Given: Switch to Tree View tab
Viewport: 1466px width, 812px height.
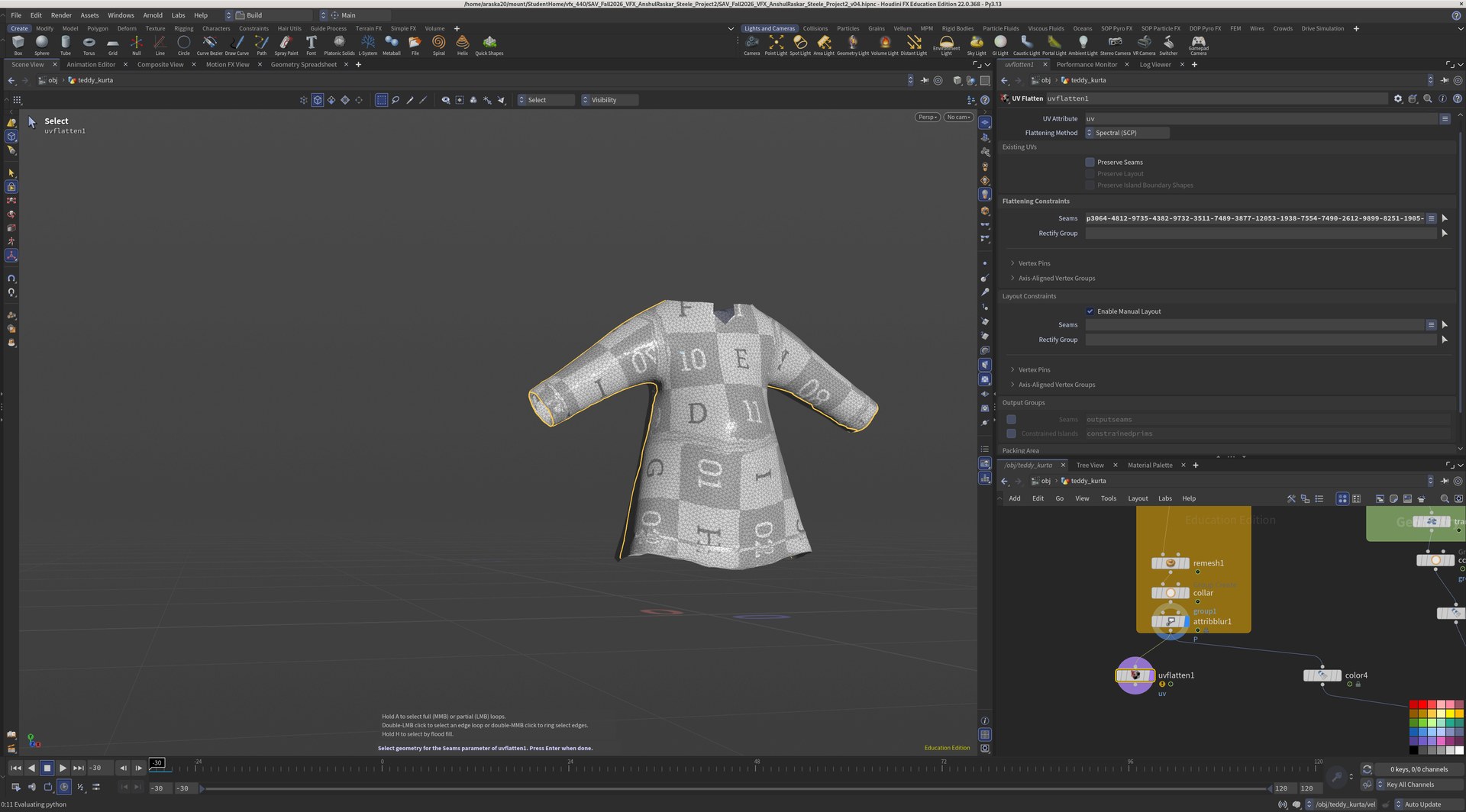Looking at the screenshot, I should click(x=1090, y=466).
